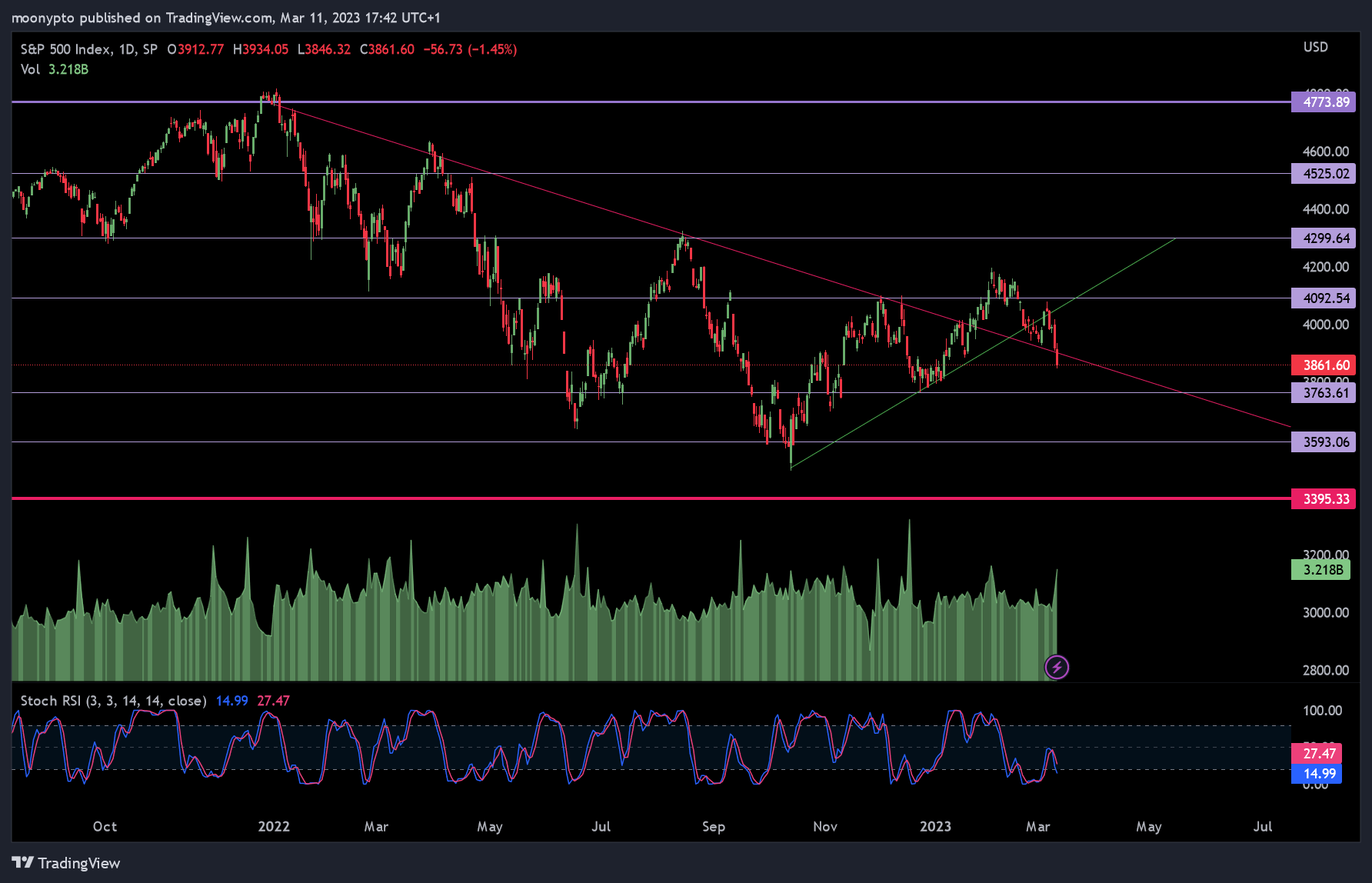The width and height of the screenshot is (1372, 883).
Task: Click the 4400.00 price axis value
Action: 1326,209
